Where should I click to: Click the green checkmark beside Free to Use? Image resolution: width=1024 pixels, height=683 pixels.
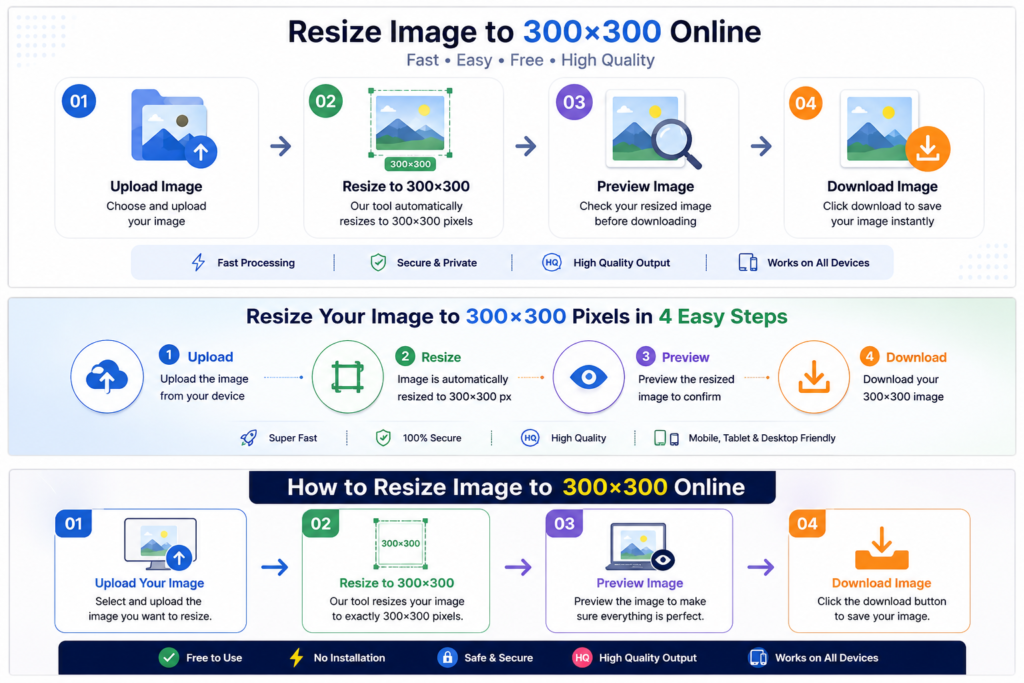coord(169,658)
